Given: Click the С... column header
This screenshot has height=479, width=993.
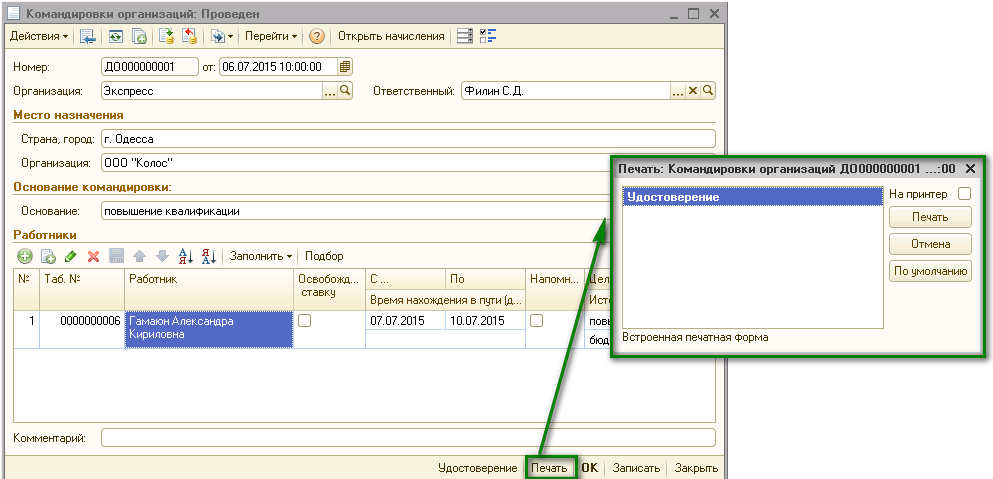Looking at the screenshot, I should point(405,279).
